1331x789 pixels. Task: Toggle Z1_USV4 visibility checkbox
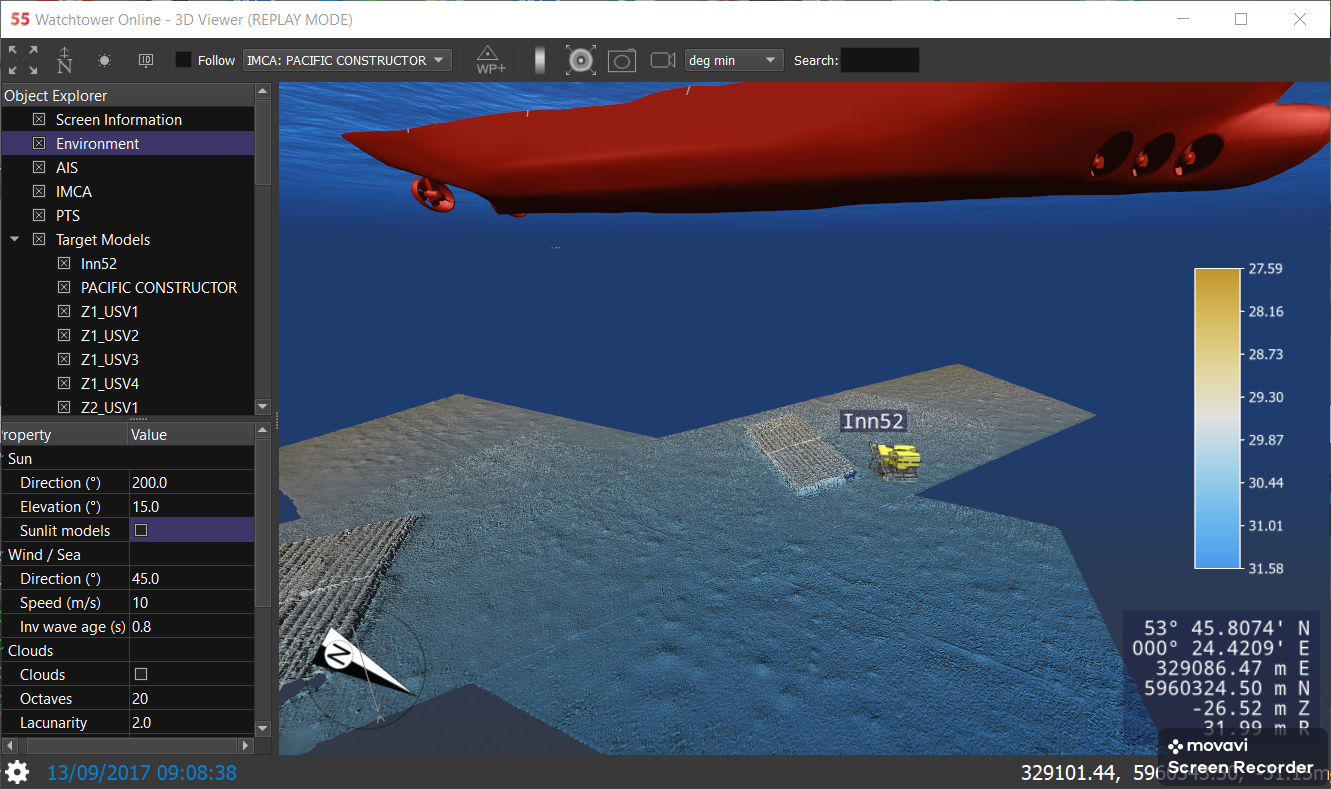pos(64,383)
